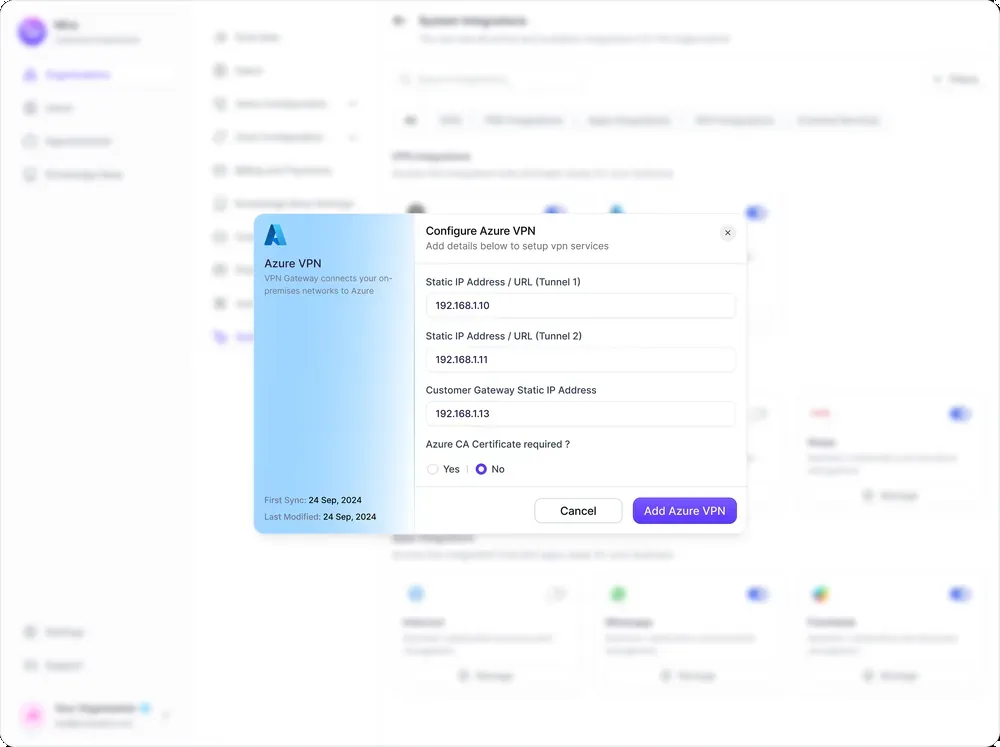Select No for Azure CA Certificate
The height and width of the screenshot is (747, 1000).
(481, 470)
